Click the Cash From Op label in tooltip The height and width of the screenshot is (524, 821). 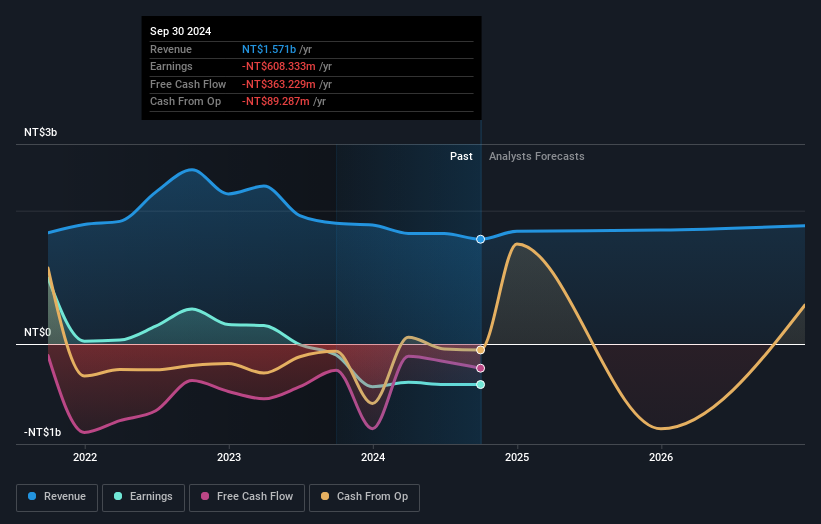pos(185,102)
